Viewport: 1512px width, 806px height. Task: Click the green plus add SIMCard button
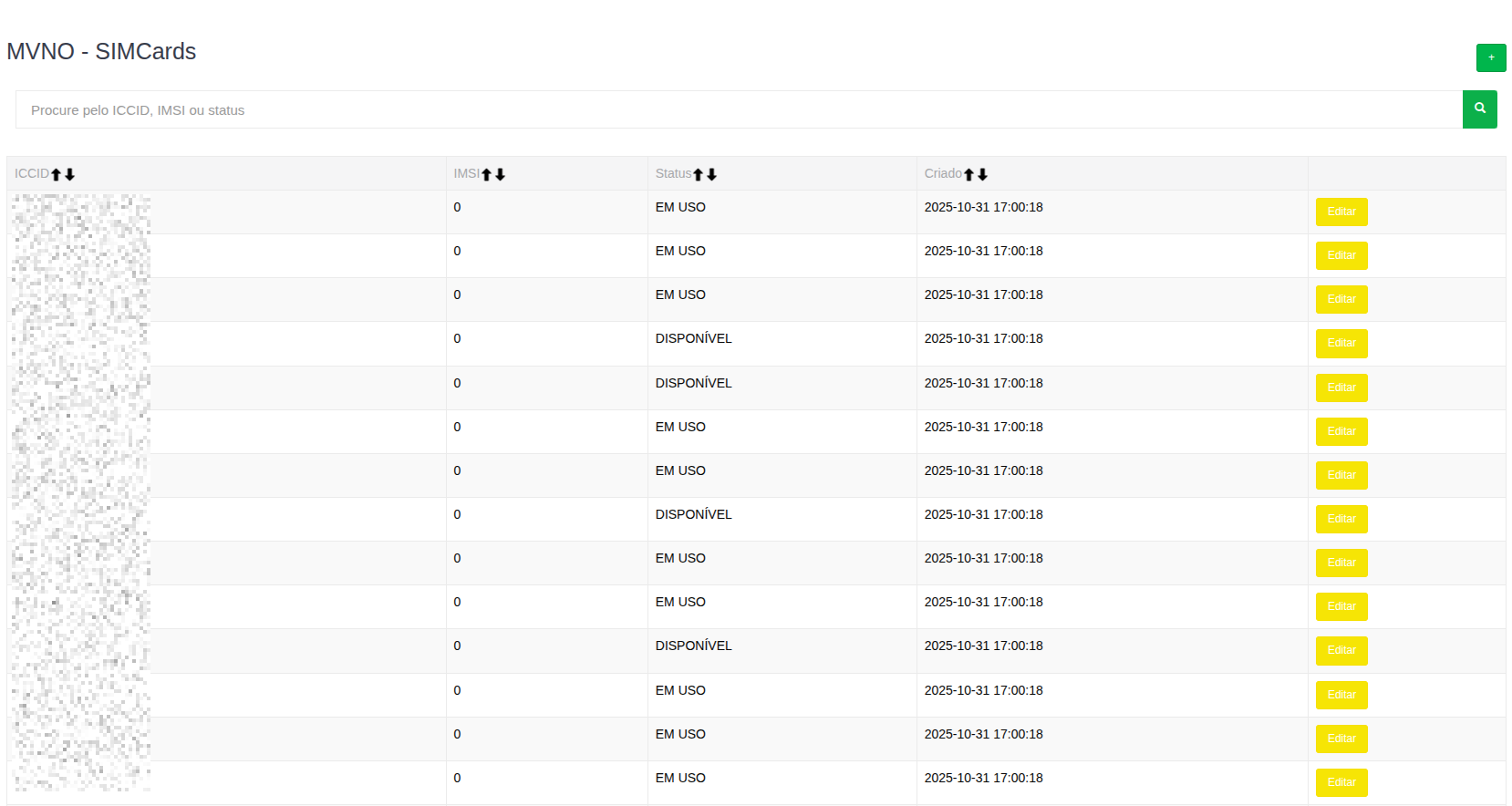1490,57
